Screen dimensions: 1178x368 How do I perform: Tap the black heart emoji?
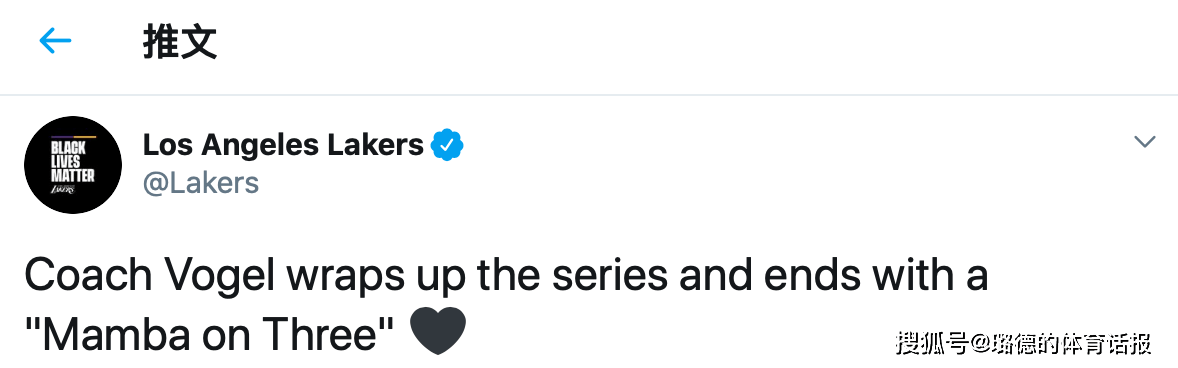438,333
